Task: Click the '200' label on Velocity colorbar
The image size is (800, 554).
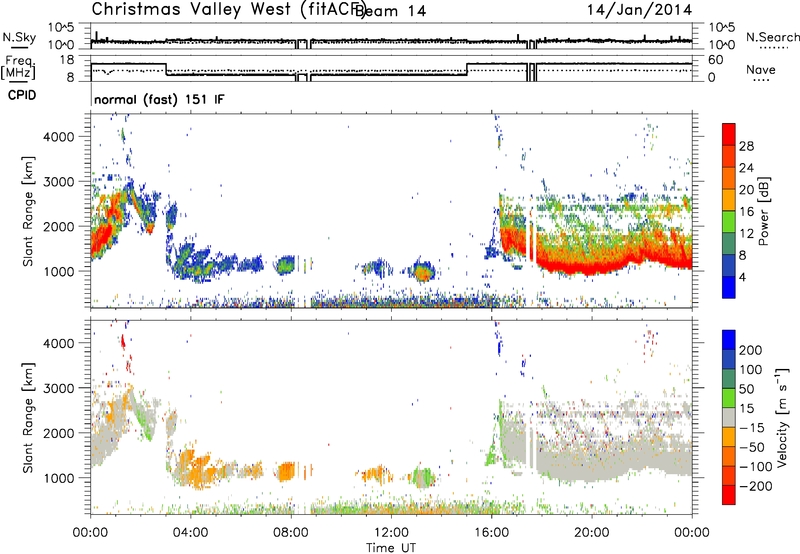Action: point(751,350)
